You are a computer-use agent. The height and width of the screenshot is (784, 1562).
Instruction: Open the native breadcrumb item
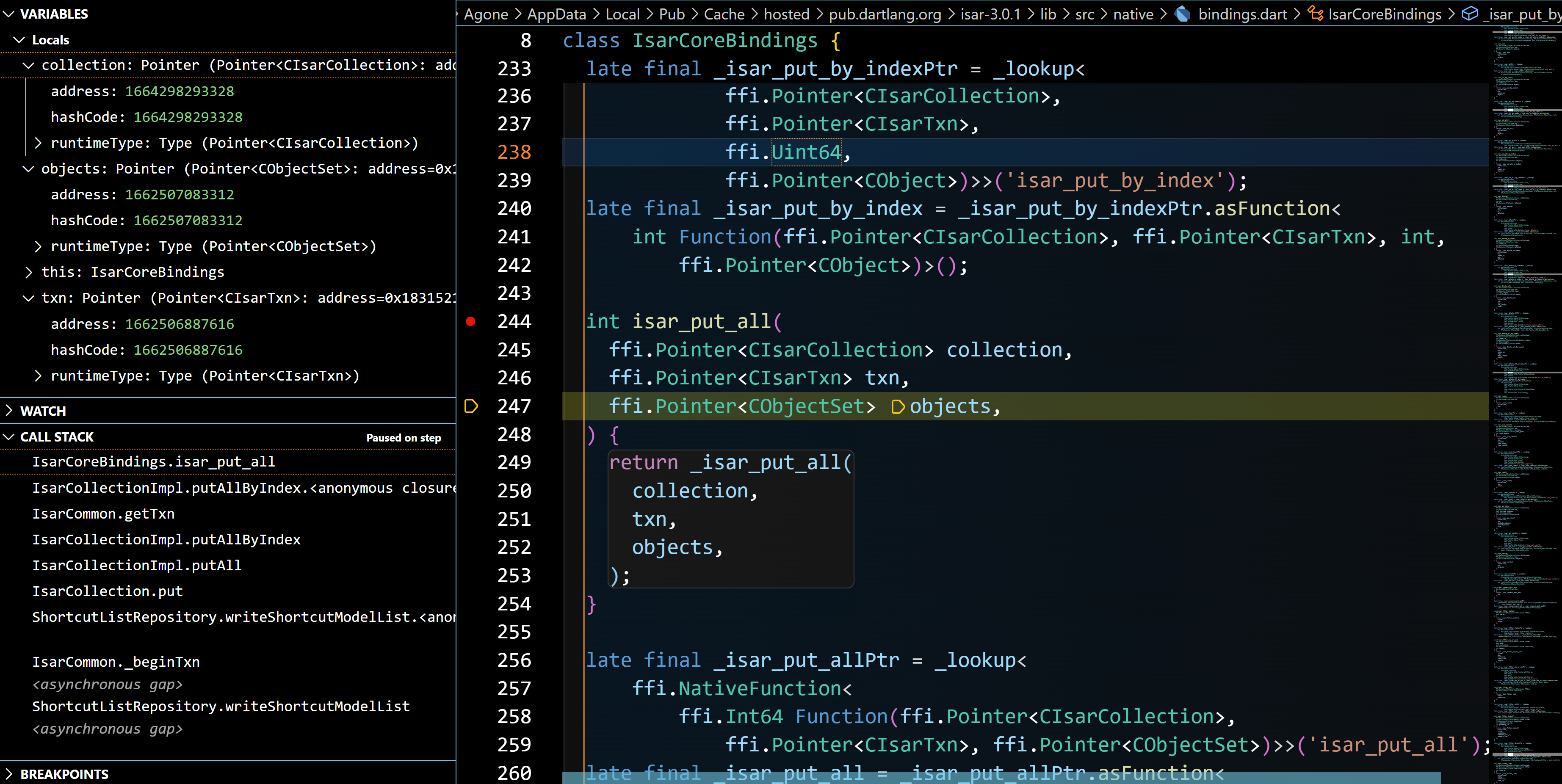1133,14
